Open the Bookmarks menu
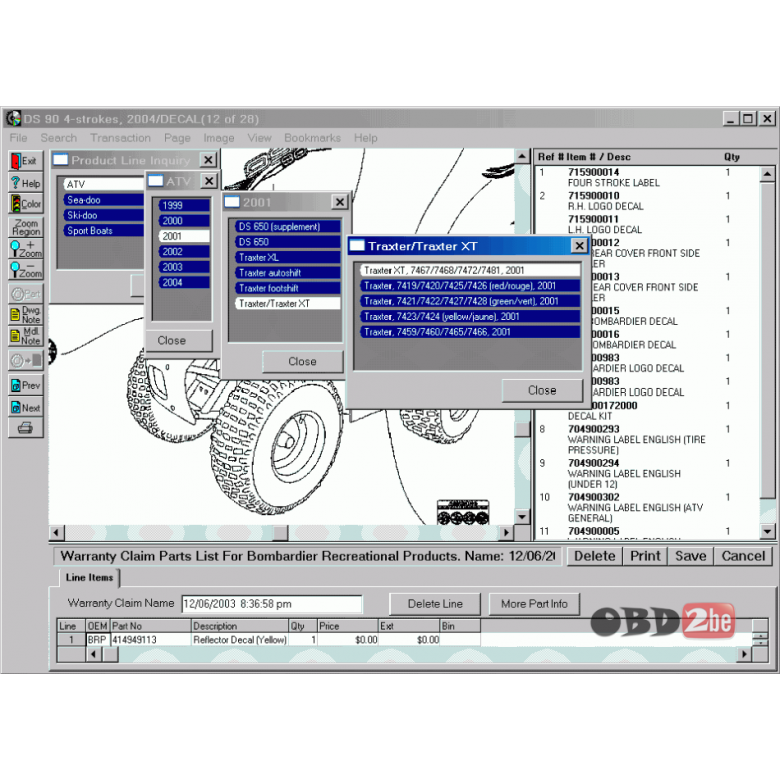The height and width of the screenshot is (780, 780). [x=312, y=138]
